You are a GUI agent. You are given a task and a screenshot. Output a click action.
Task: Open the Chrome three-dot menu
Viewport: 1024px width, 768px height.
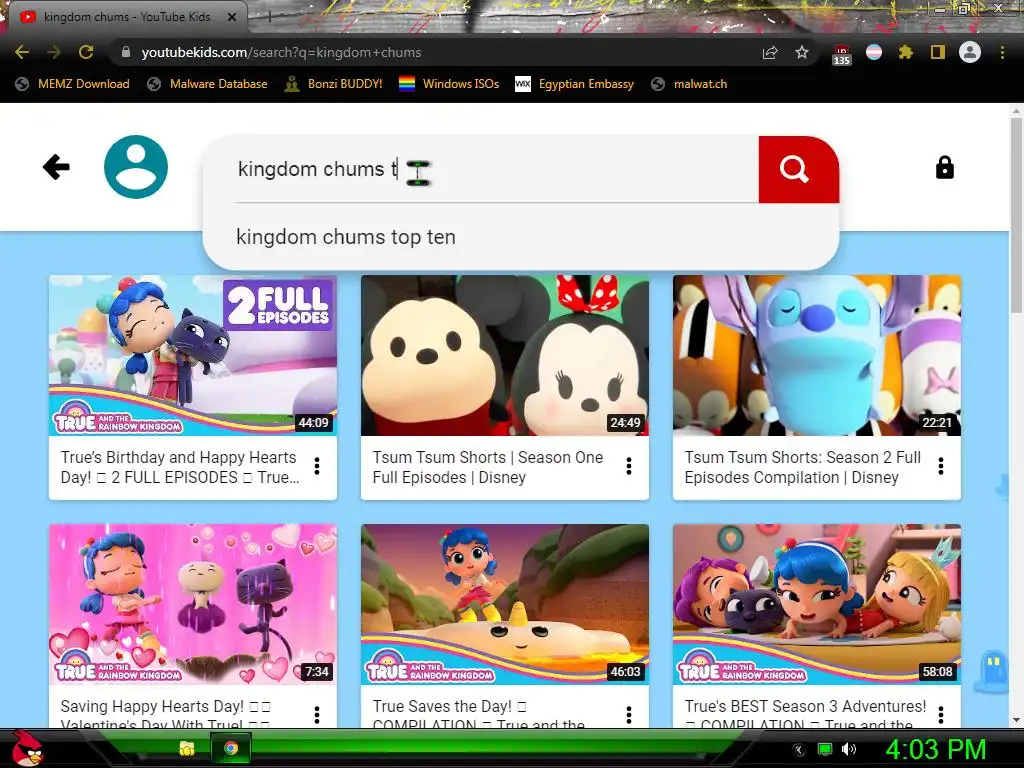[x=1002, y=52]
